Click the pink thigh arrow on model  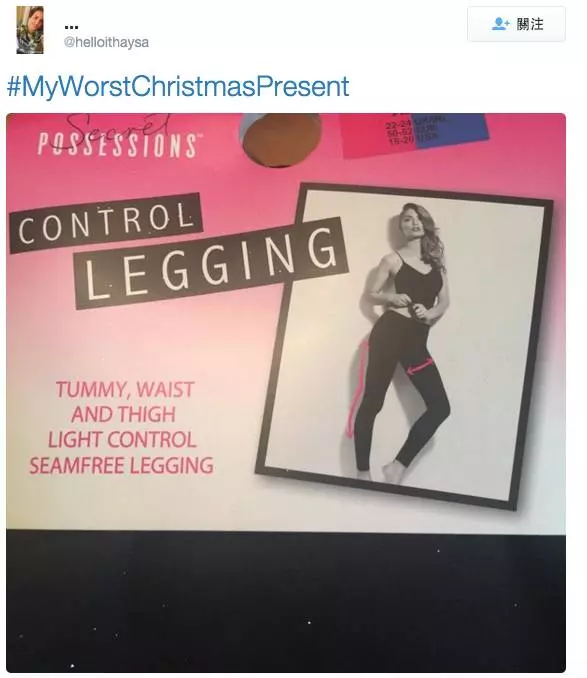(419, 365)
